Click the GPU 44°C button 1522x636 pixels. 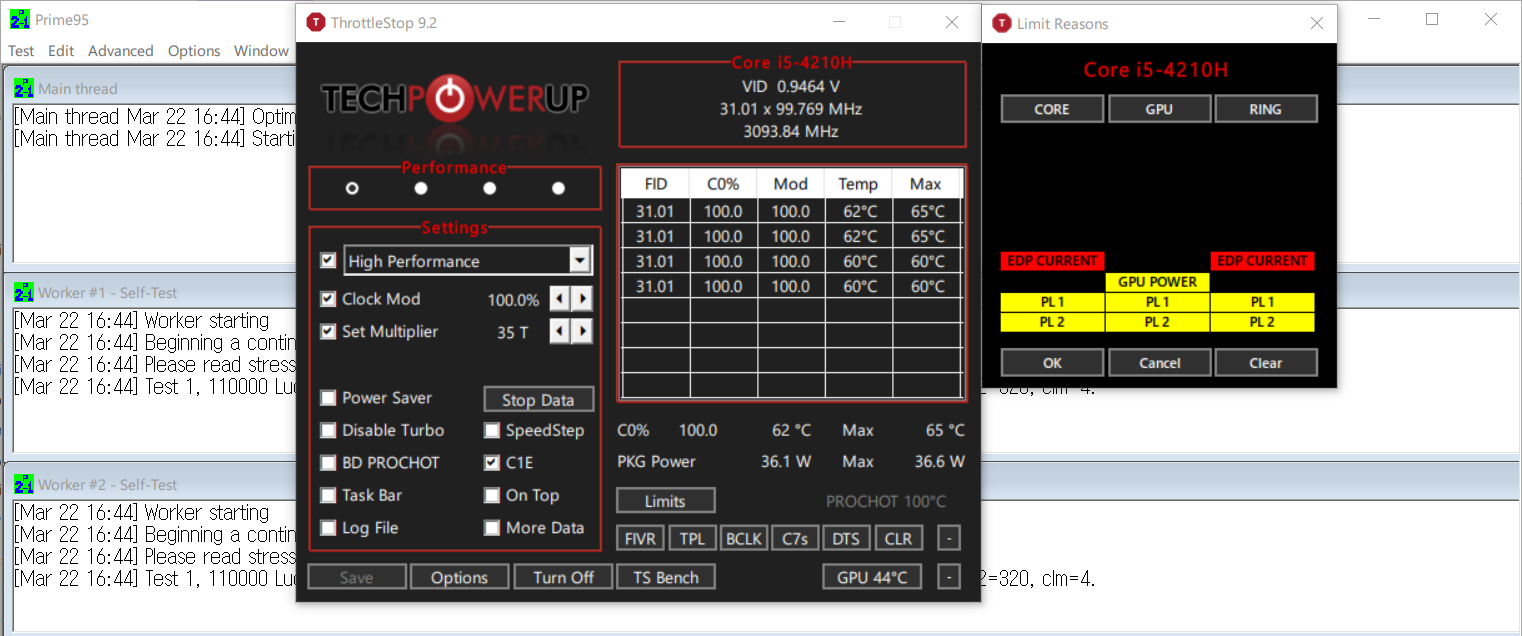pos(872,577)
